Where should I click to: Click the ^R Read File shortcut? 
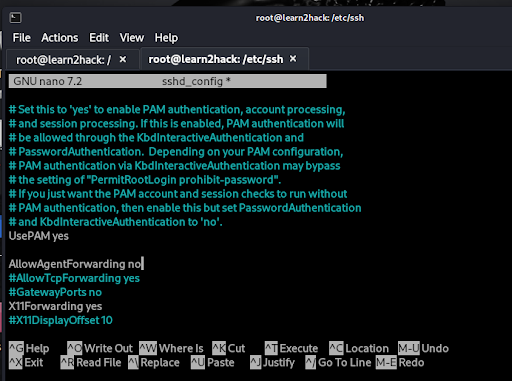(x=91, y=363)
